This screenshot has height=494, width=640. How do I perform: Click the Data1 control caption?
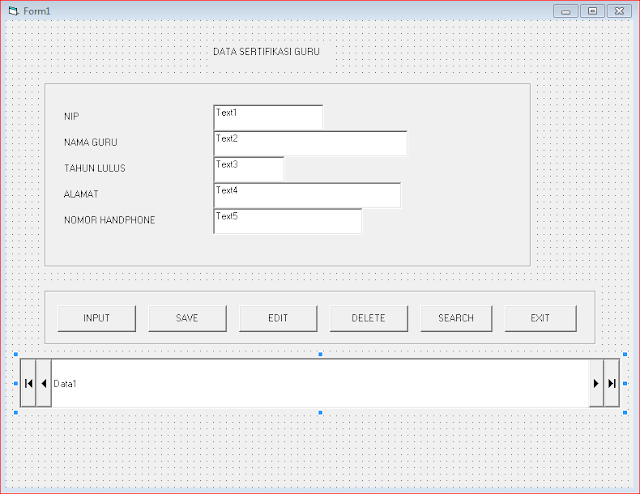(65, 384)
